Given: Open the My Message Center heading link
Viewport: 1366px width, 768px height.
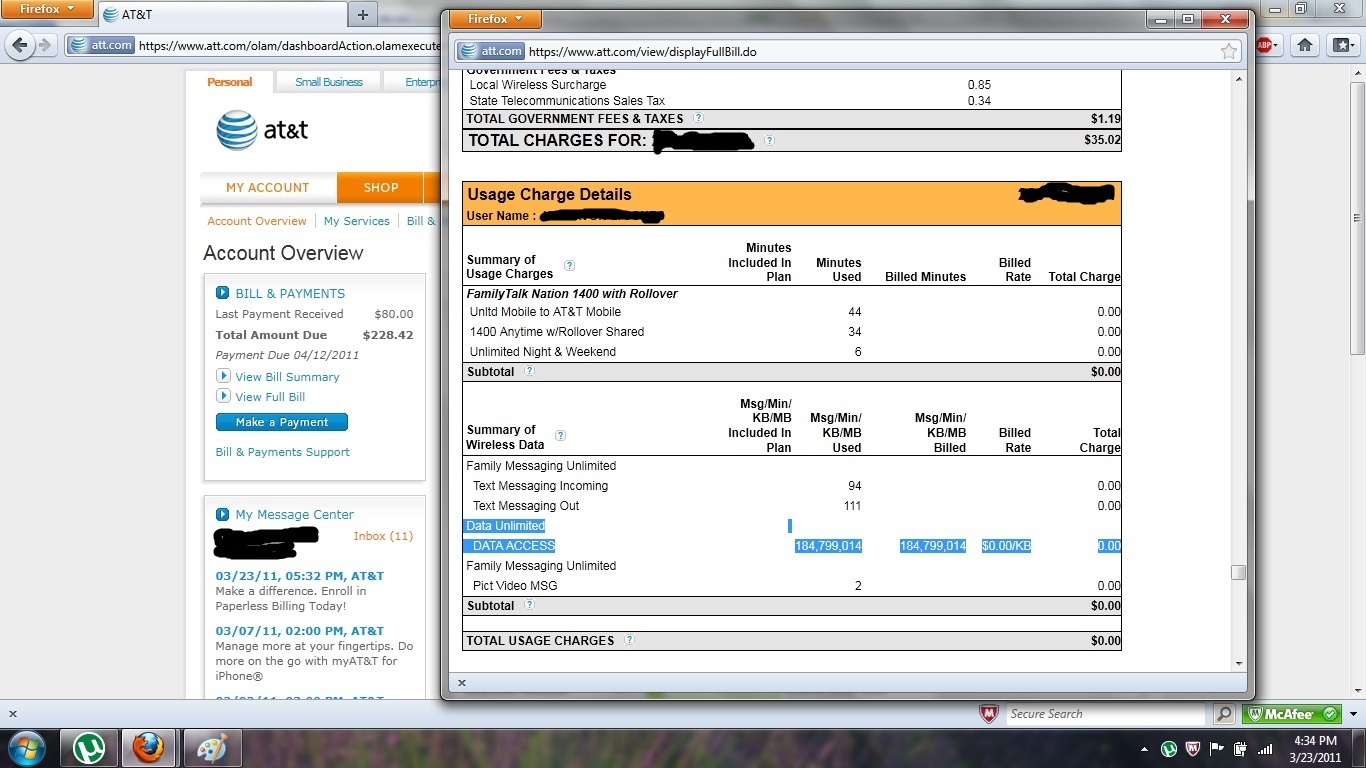Looking at the screenshot, I should 295,514.
